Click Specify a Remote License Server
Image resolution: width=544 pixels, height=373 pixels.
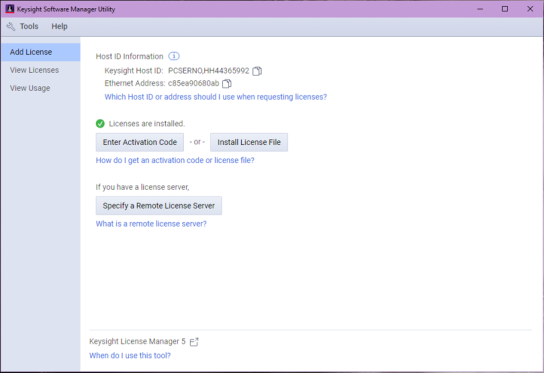tap(159, 206)
